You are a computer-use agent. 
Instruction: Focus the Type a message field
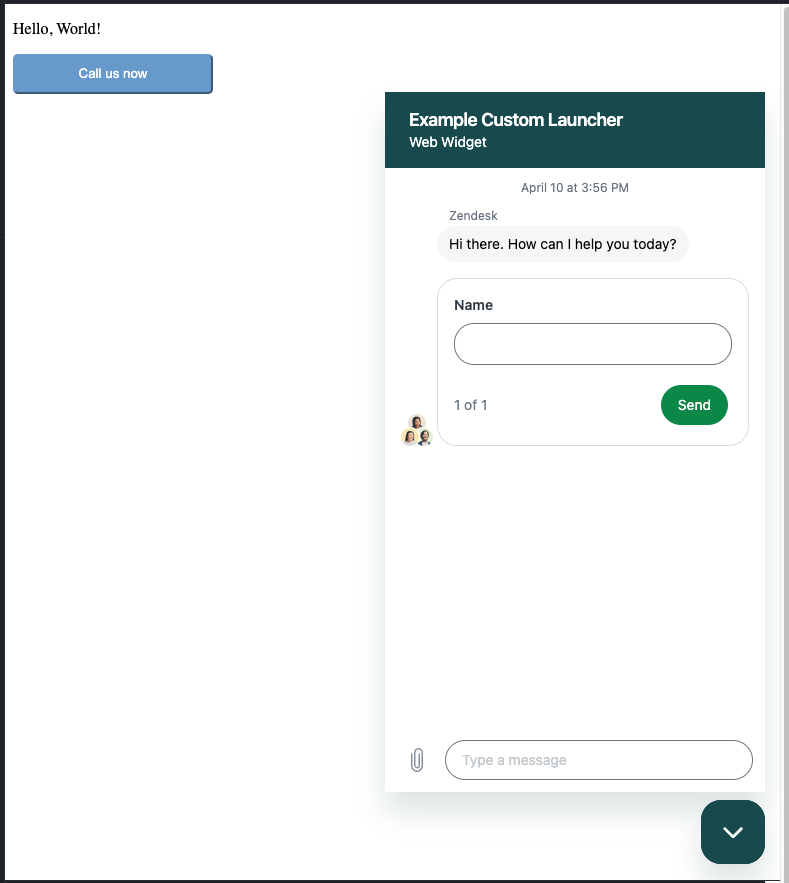click(599, 760)
